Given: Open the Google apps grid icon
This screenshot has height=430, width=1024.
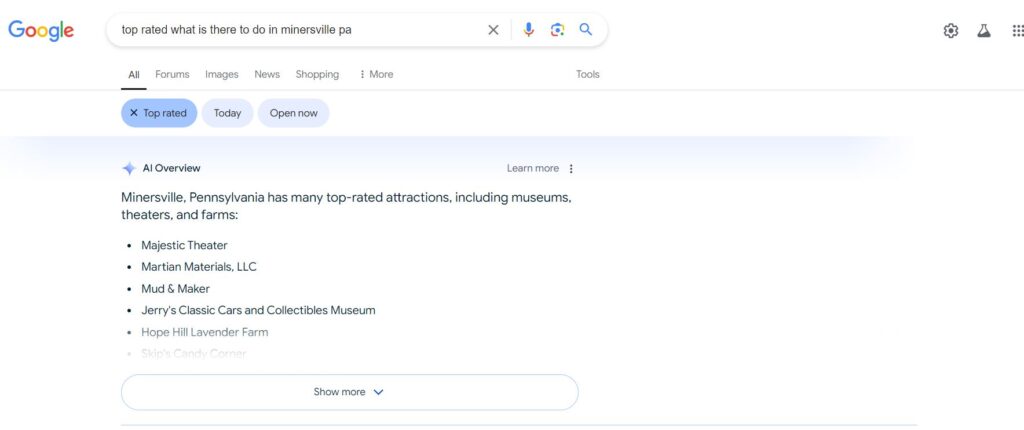Looking at the screenshot, I should (x=1017, y=31).
